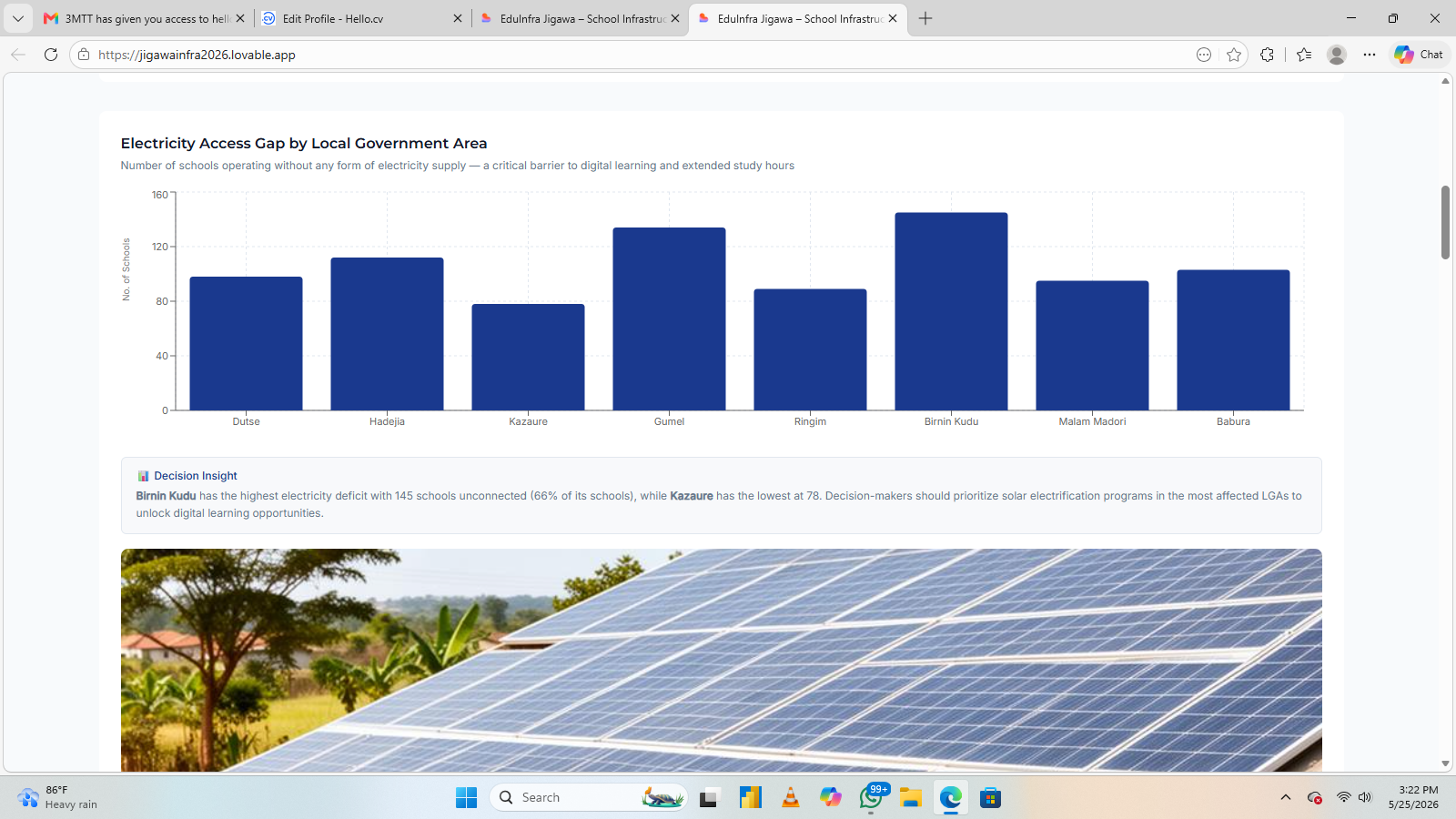Open Edge Settings and more menu
Viewport: 1456px width, 819px height.
point(1370,55)
